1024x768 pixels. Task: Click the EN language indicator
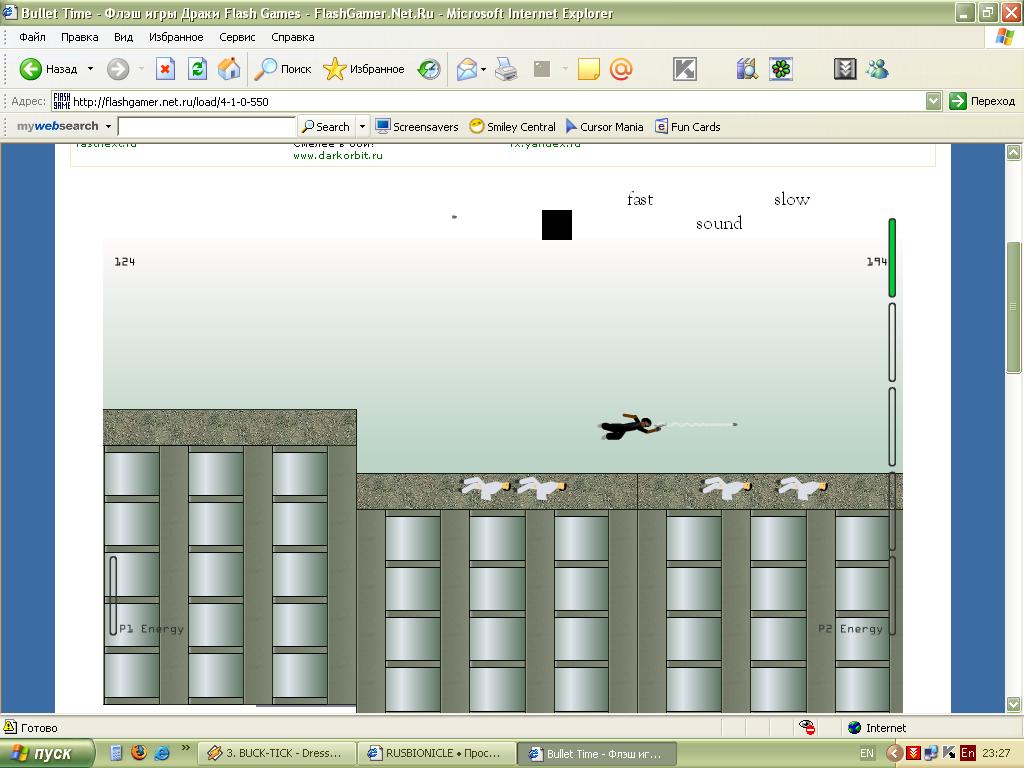tap(867, 753)
